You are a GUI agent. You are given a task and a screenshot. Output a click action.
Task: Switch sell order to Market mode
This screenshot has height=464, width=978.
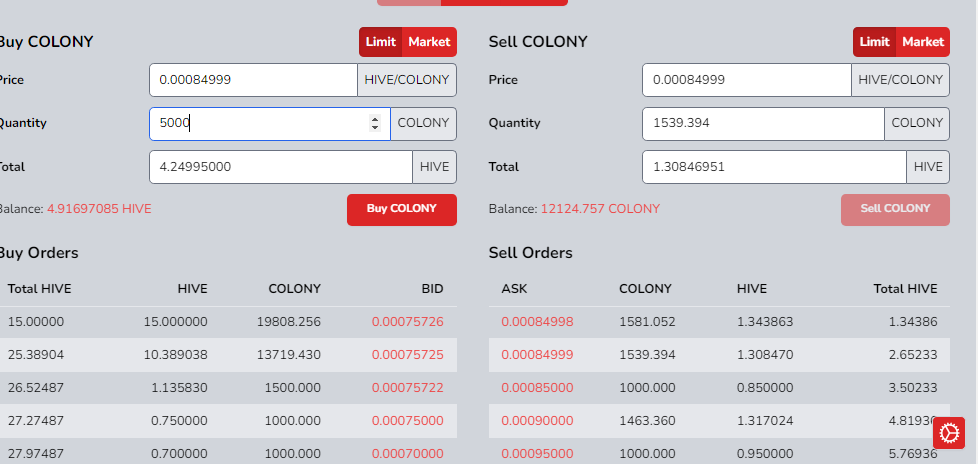point(922,42)
